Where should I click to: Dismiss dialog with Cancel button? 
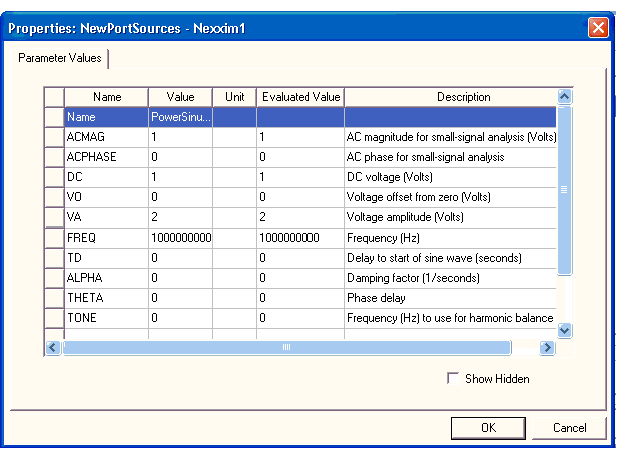[x=569, y=428]
